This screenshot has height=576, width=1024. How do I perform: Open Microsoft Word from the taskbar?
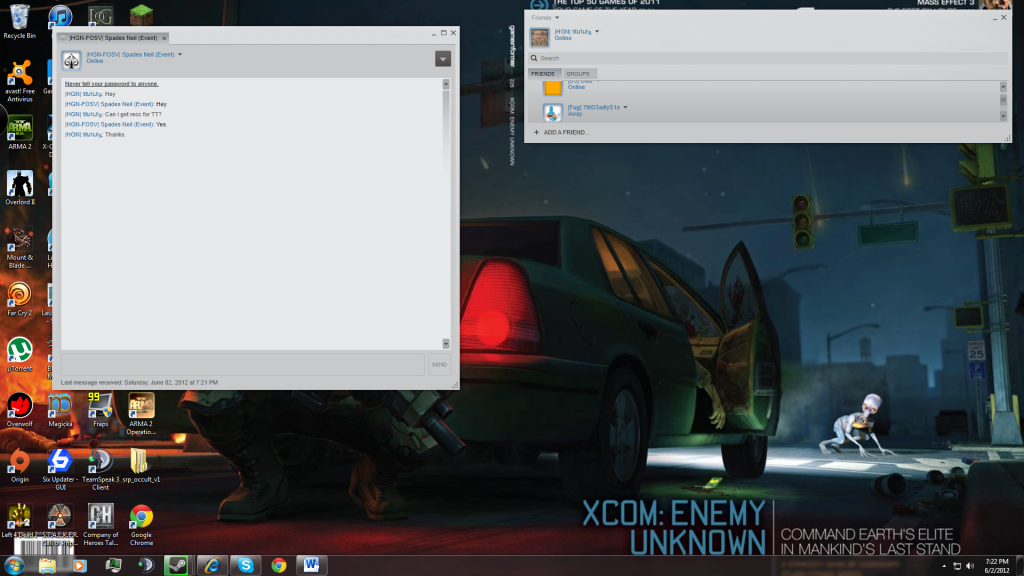312,565
